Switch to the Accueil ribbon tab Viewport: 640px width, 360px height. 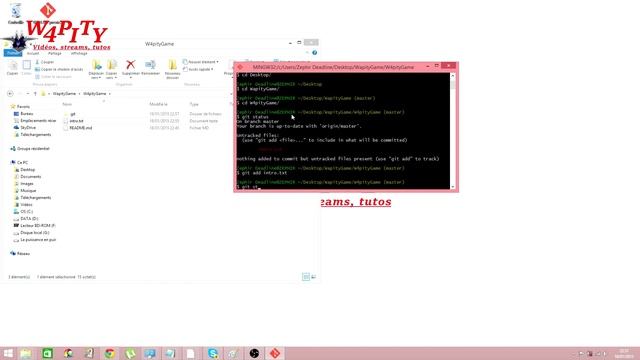pos(33,53)
